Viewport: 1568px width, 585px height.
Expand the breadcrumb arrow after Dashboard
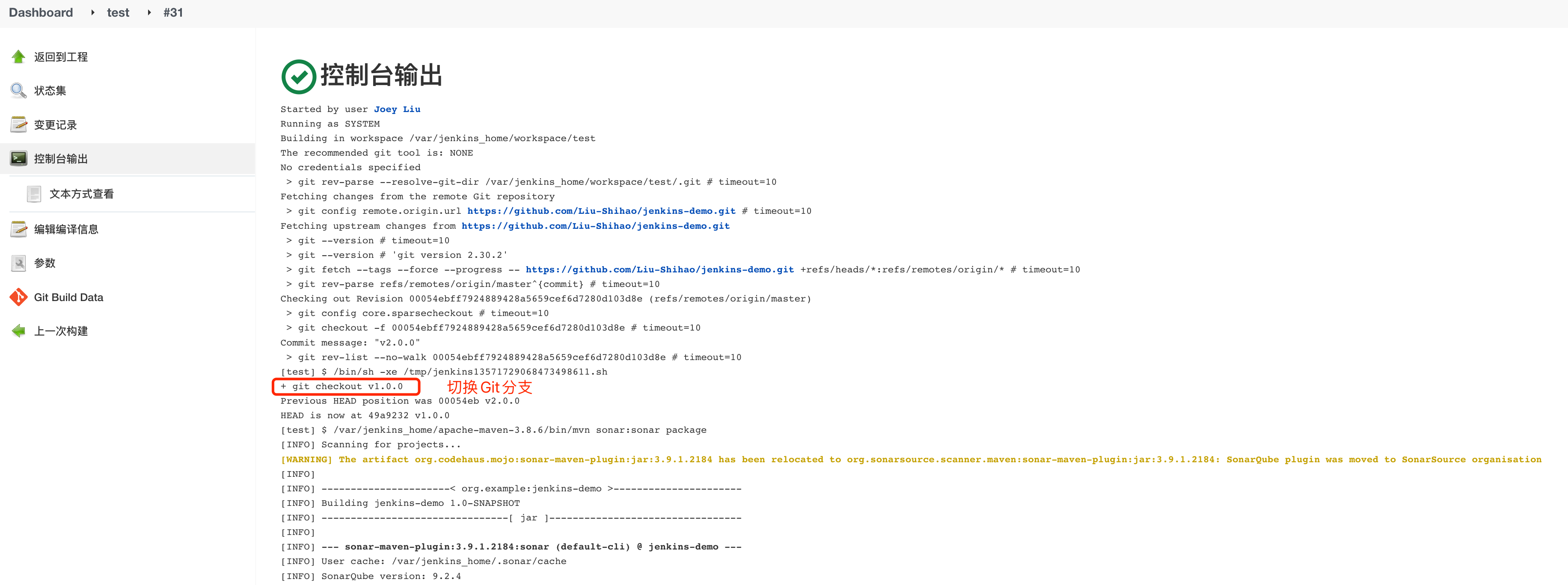(92, 13)
